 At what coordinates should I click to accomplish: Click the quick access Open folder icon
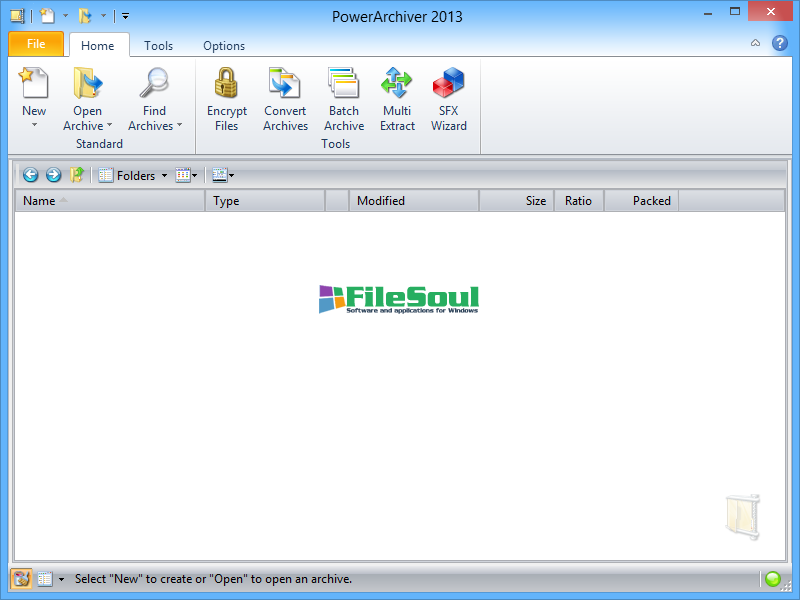85,16
